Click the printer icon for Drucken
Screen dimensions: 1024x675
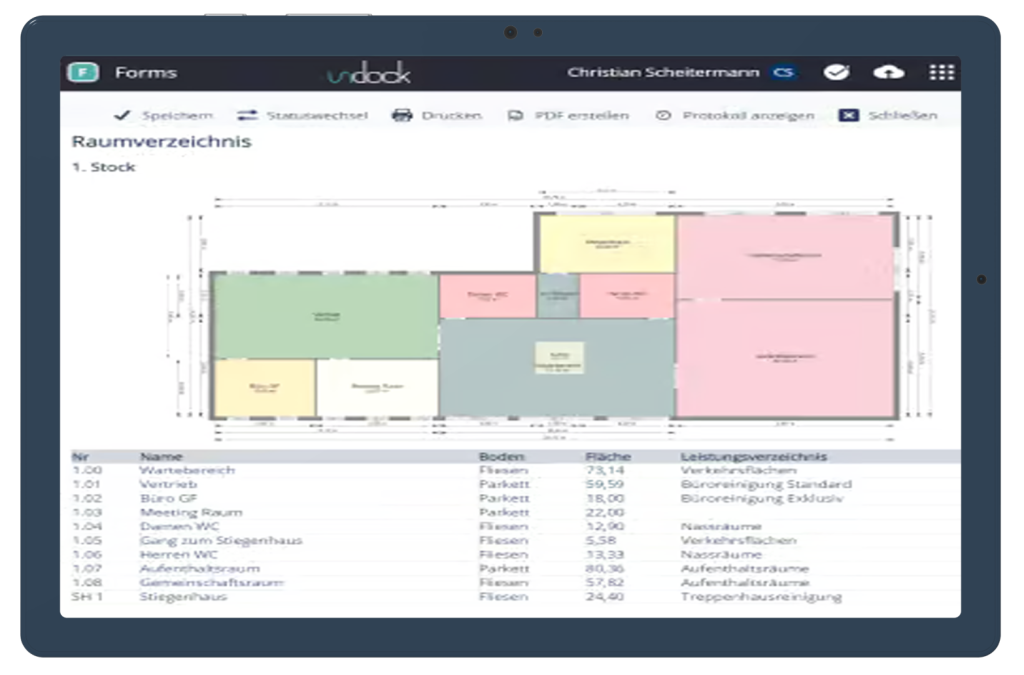(x=402, y=115)
